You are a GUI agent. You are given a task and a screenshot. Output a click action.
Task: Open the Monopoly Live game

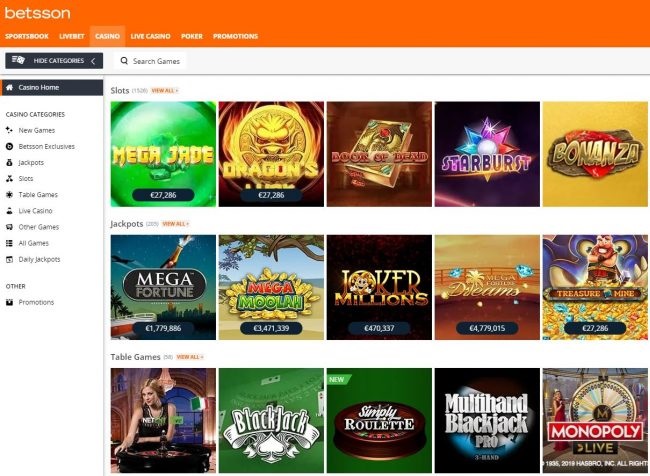tap(595, 420)
